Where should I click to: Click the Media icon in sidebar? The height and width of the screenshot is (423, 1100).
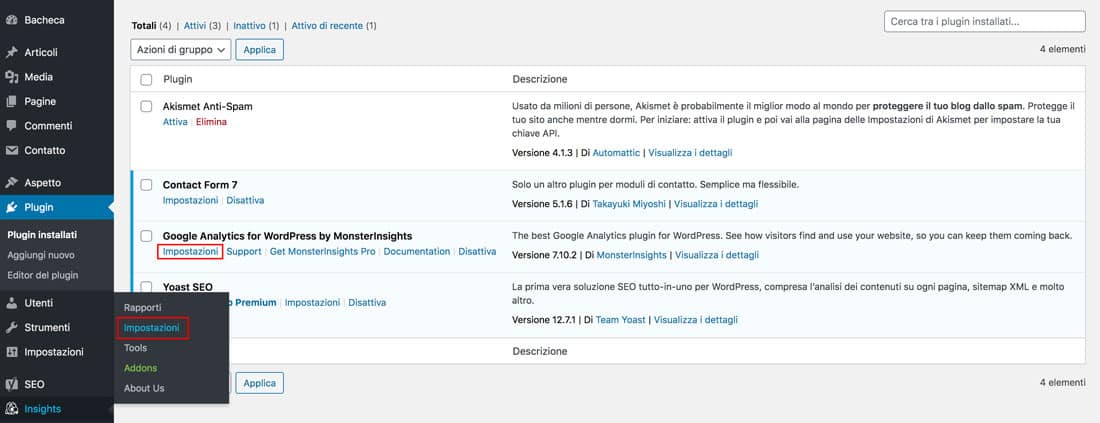pos(11,77)
